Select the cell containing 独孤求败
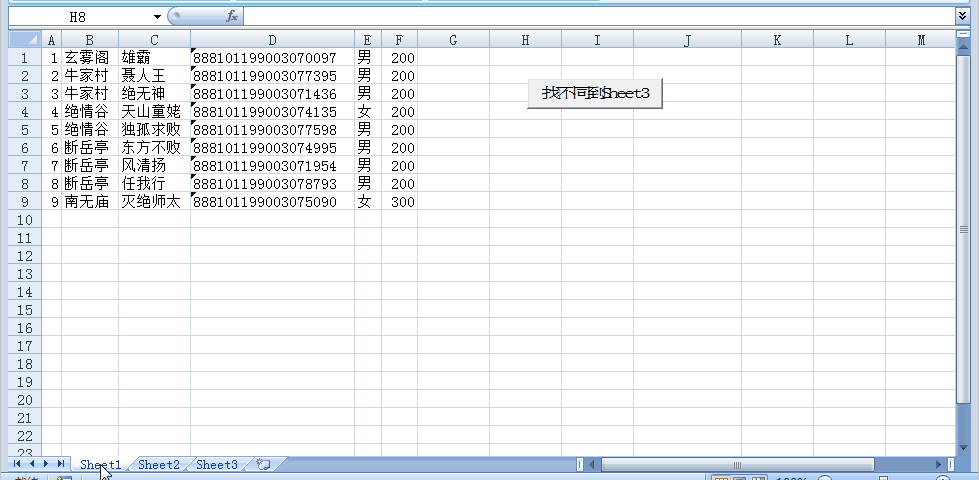Image resolution: width=979 pixels, height=480 pixels. click(154, 130)
